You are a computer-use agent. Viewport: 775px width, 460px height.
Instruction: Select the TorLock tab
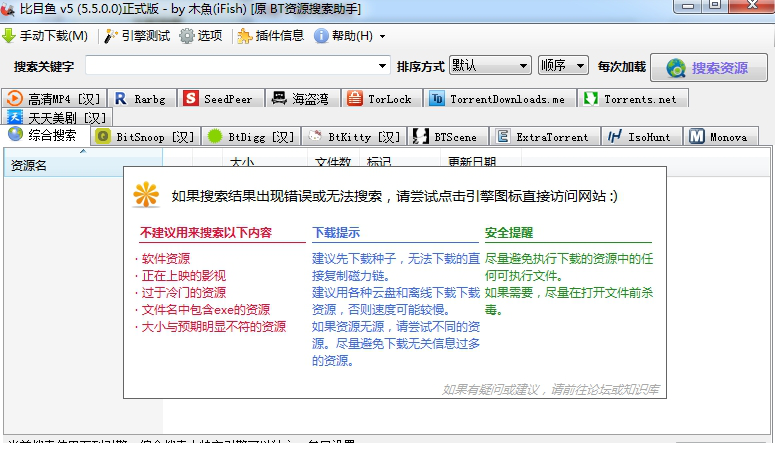382,98
